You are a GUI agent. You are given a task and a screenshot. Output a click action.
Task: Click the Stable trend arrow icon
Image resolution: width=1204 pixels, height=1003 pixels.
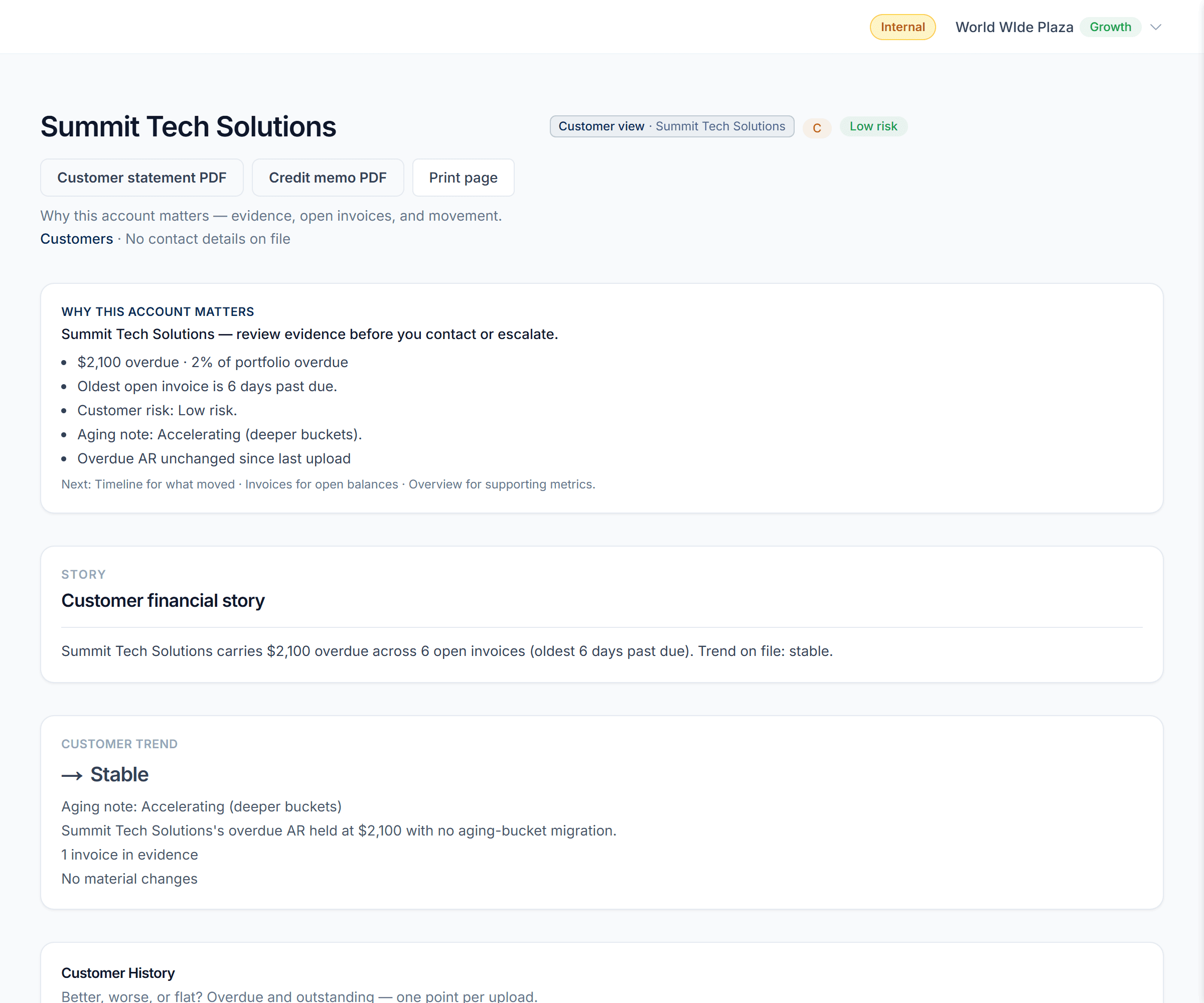click(x=72, y=775)
